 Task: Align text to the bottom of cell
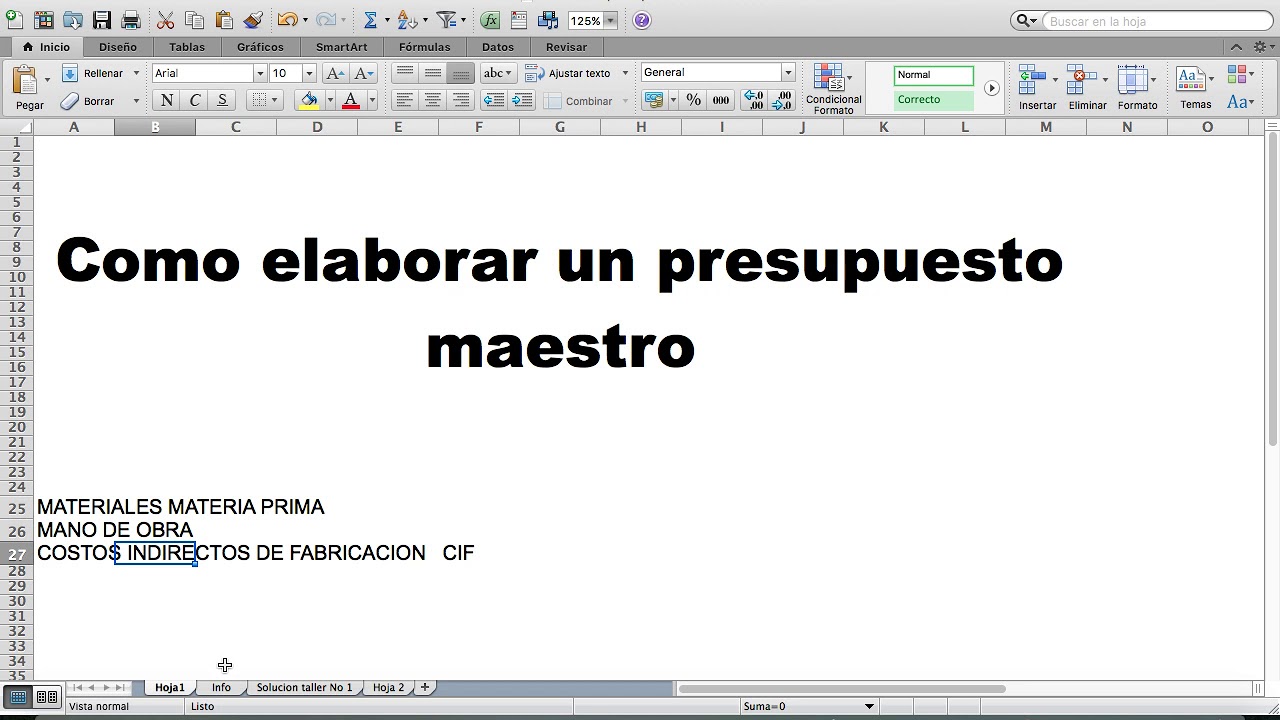pos(460,73)
